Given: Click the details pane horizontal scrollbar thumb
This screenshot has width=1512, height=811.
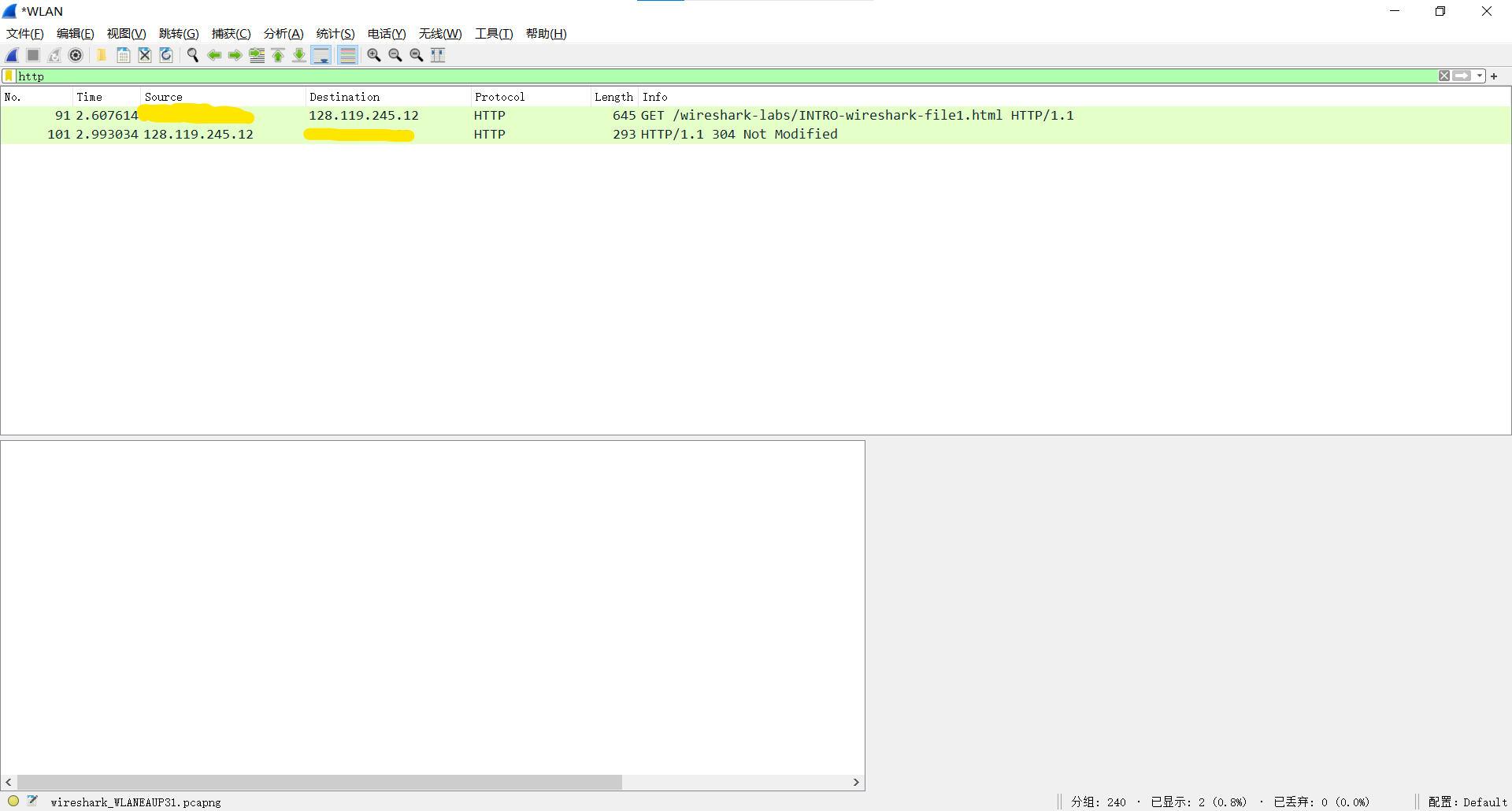Looking at the screenshot, I should tap(319, 783).
